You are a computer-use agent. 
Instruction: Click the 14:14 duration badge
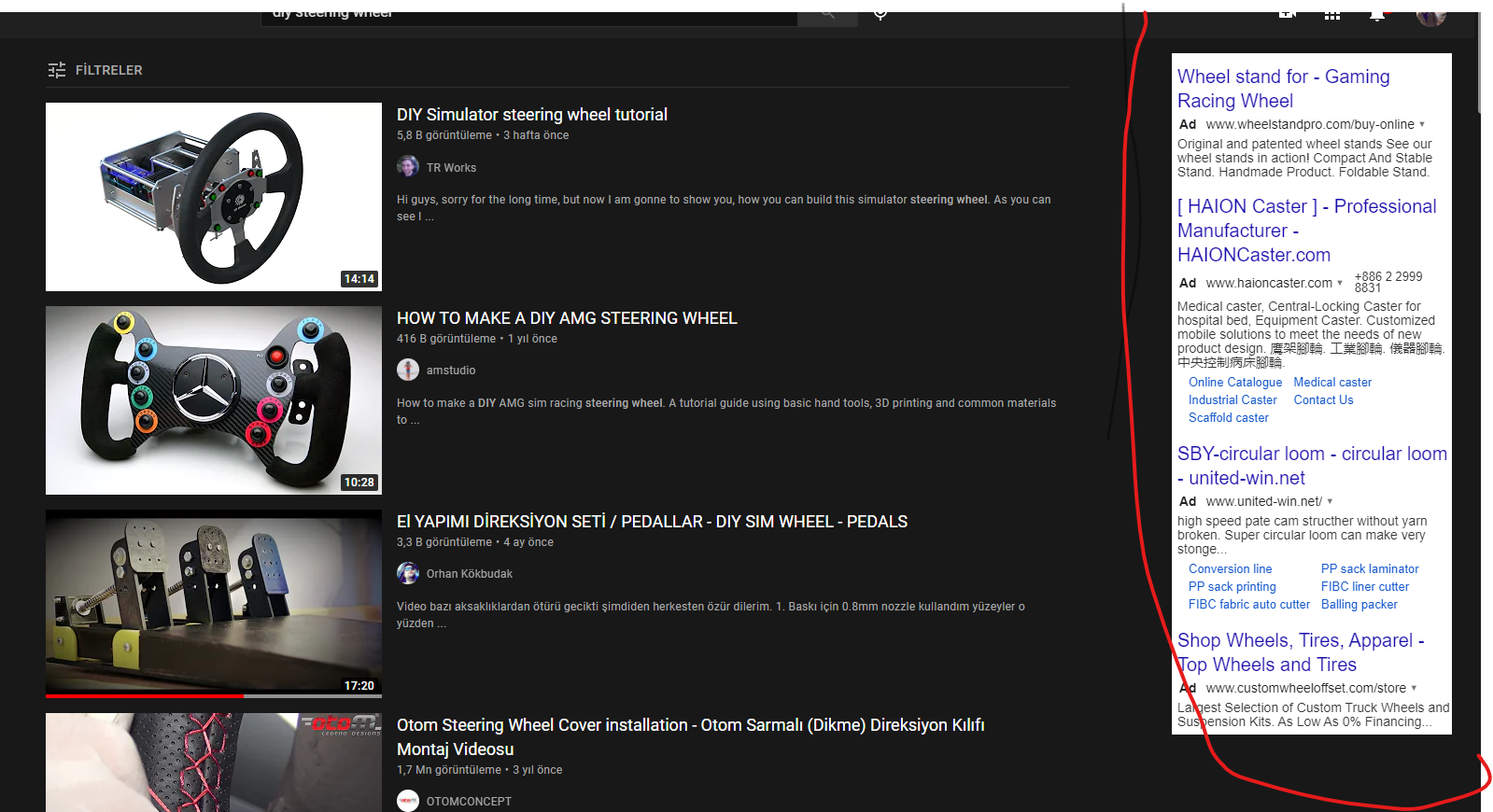[x=359, y=279]
